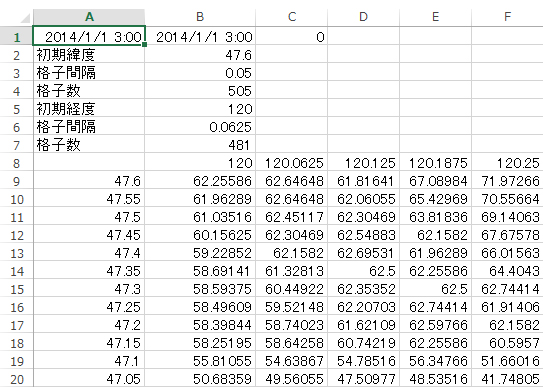Select cell with value 55.81055
The height and width of the screenshot is (387, 543).
click(200, 361)
